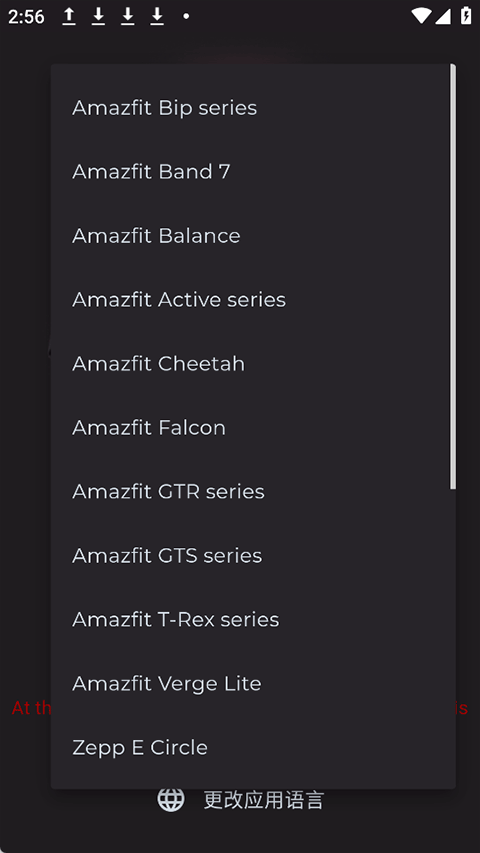Select Amazfit GTR series
The width and height of the screenshot is (480, 853).
tap(253, 492)
